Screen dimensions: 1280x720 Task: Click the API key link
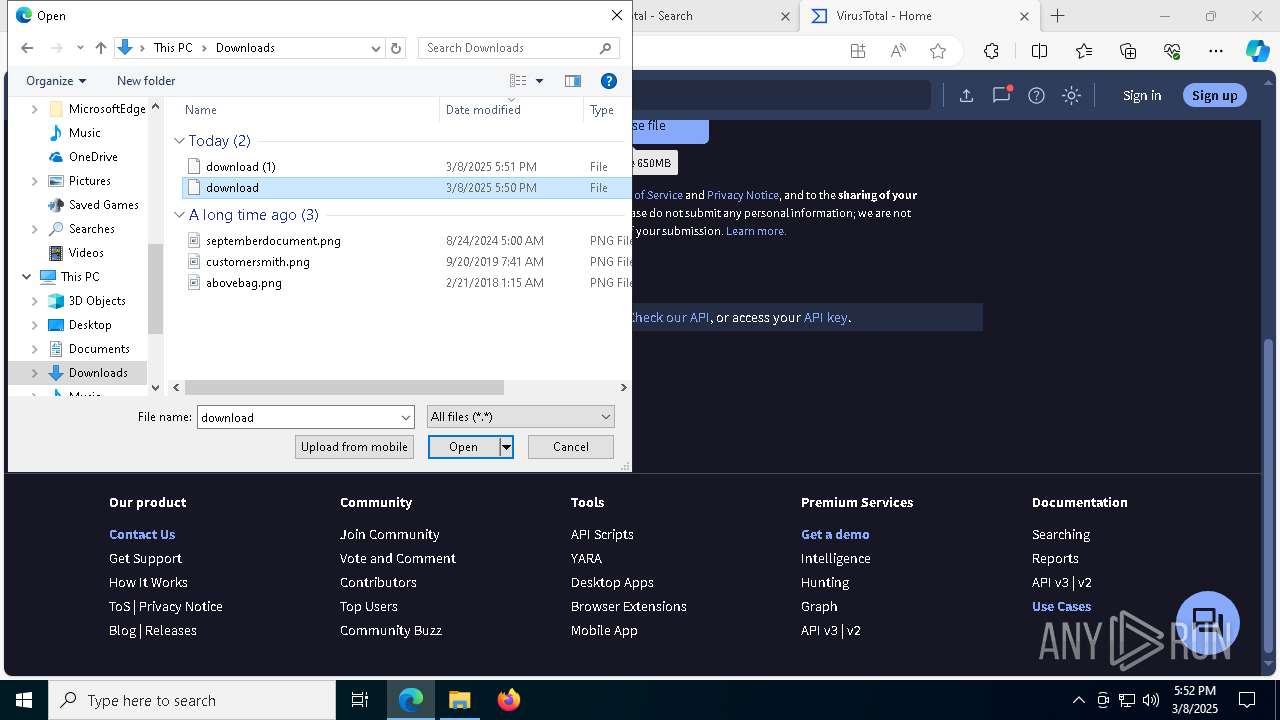tap(826, 317)
